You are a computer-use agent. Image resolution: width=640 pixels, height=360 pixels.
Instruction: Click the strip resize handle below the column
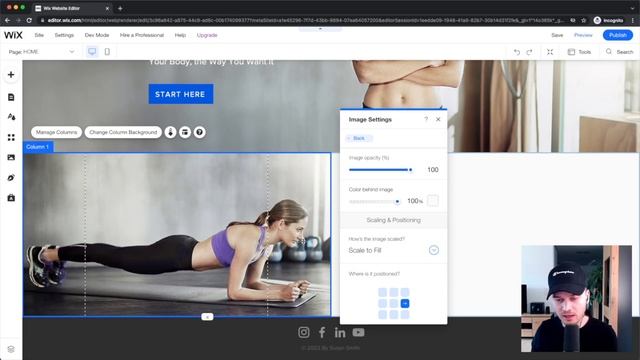click(x=207, y=317)
